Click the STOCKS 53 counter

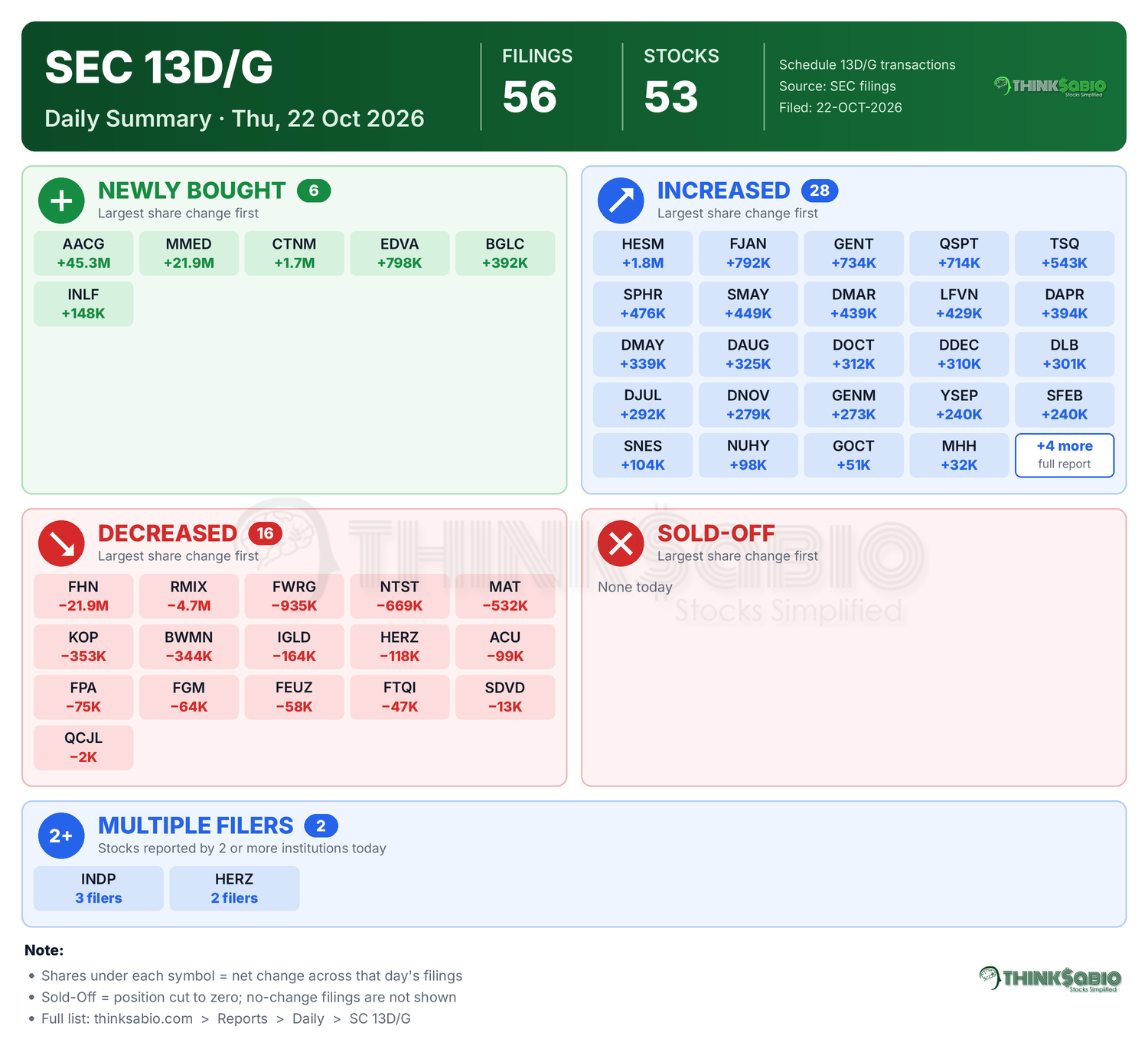[x=681, y=82]
